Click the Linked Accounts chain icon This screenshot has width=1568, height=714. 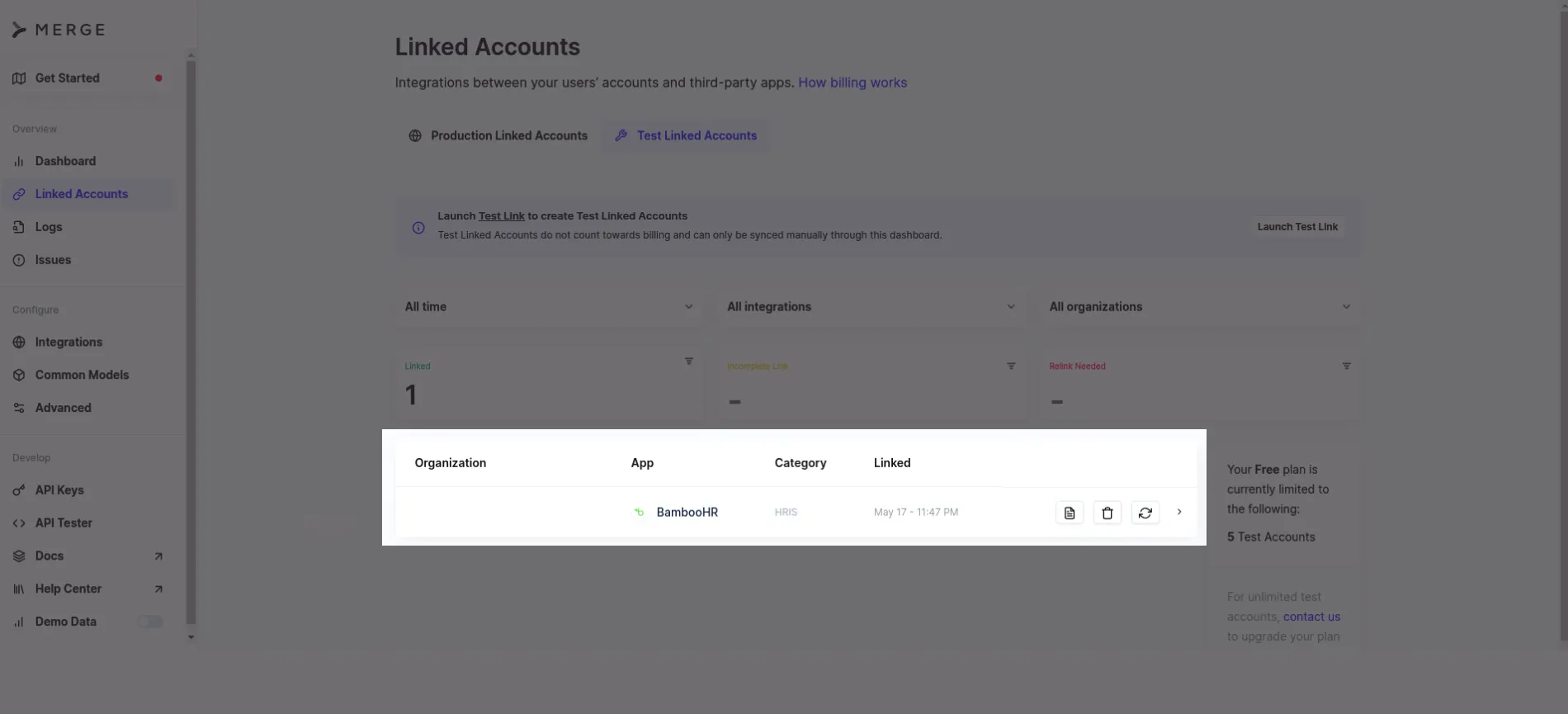19,194
